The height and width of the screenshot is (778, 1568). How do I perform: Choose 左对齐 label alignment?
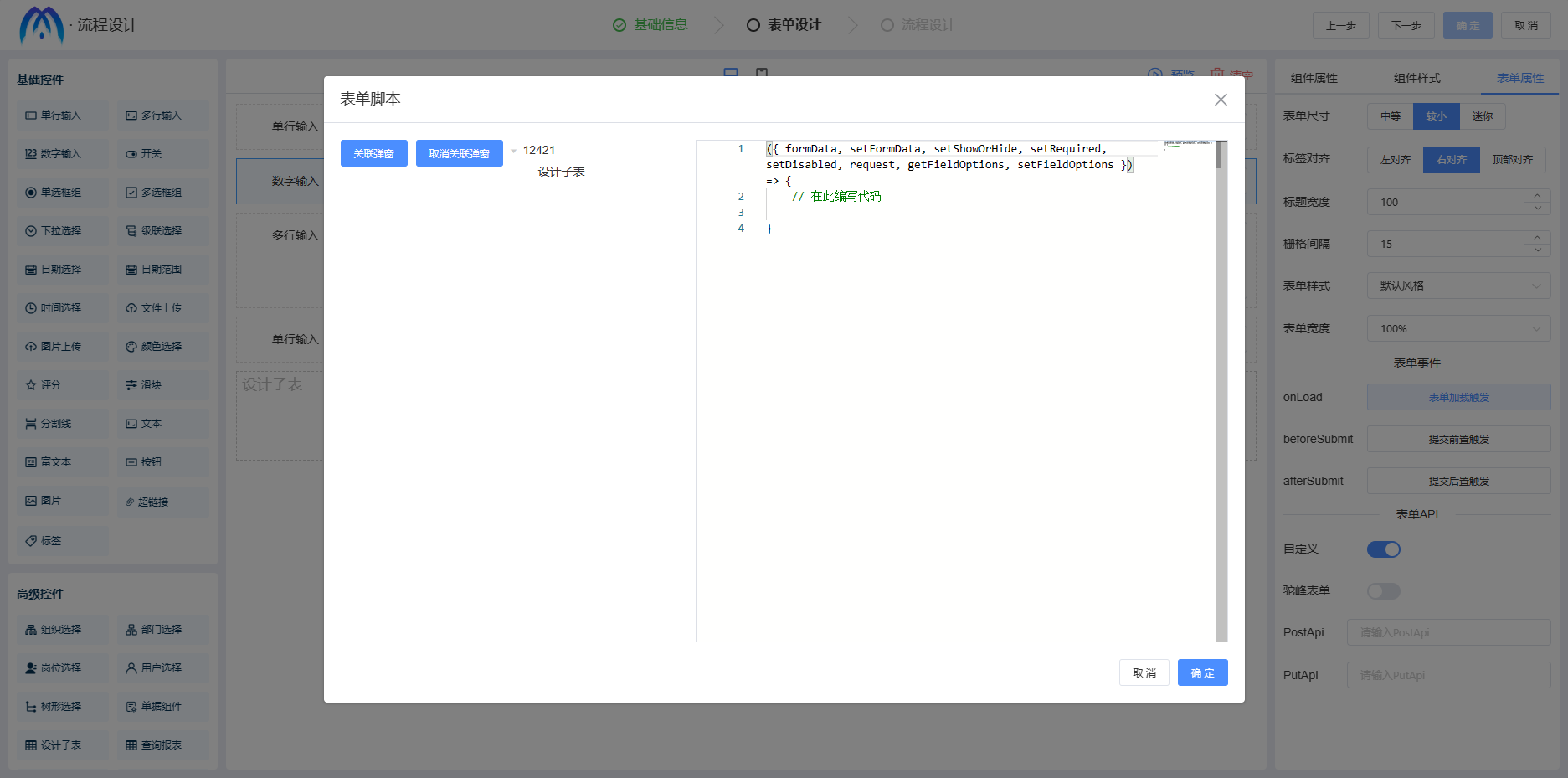coord(1396,160)
